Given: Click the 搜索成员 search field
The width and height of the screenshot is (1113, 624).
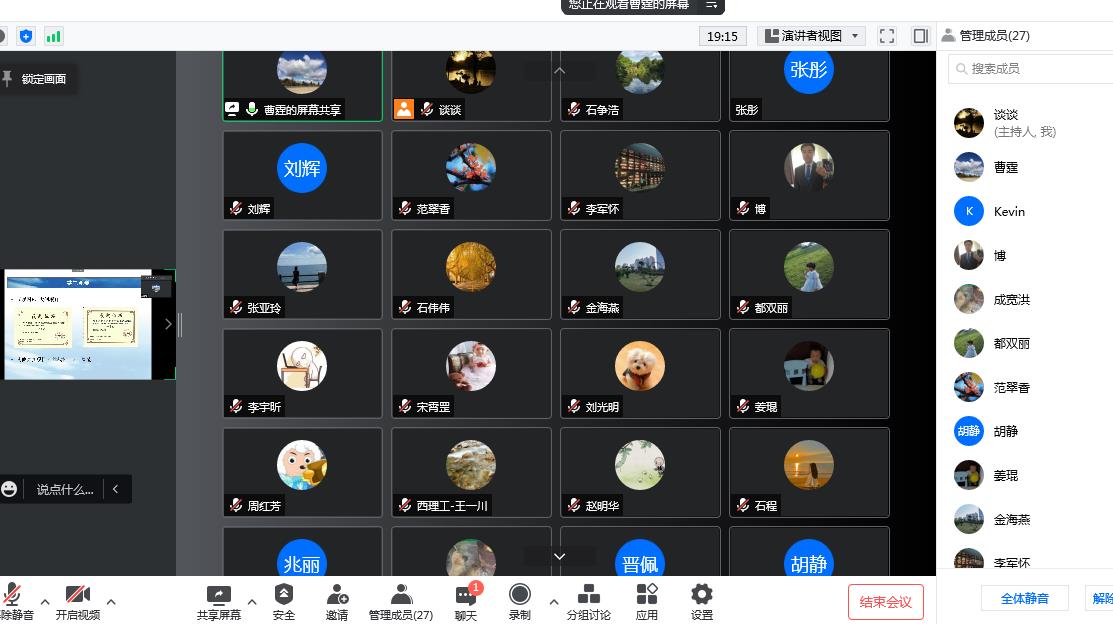Looking at the screenshot, I should tap(1035, 69).
